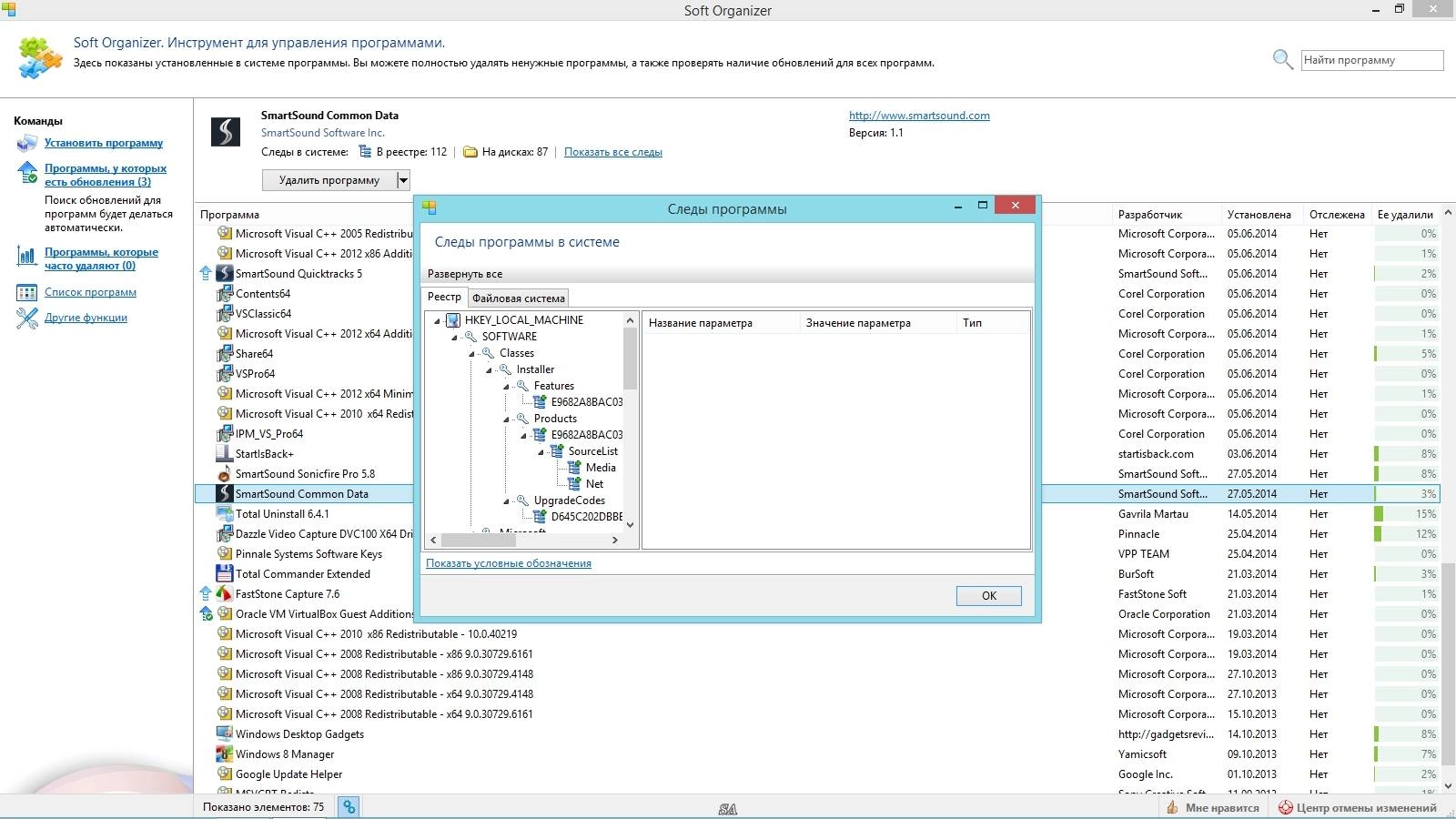Screen dimensions: 1456x819
Task: Click the registry tree horizontal scrollbar
Action: pos(524,540)
